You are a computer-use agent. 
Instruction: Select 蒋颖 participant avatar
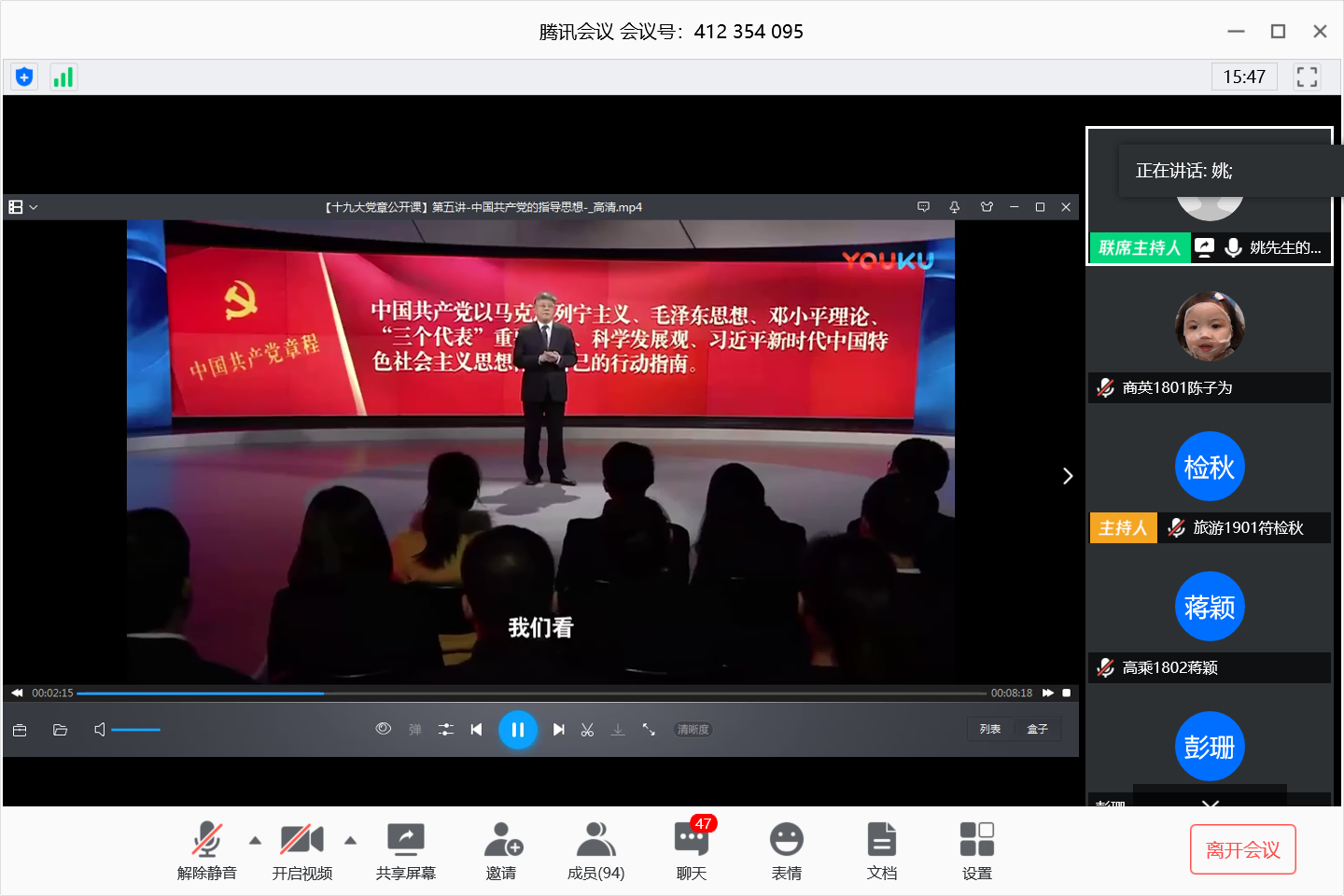[1209, 607]
